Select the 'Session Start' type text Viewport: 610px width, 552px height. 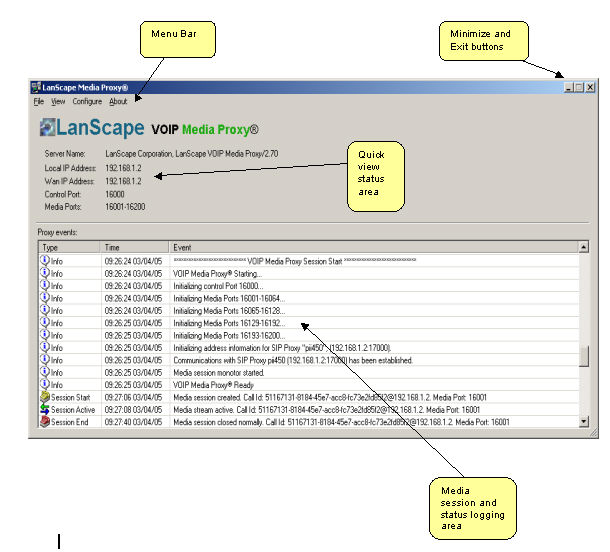(70, 398)
